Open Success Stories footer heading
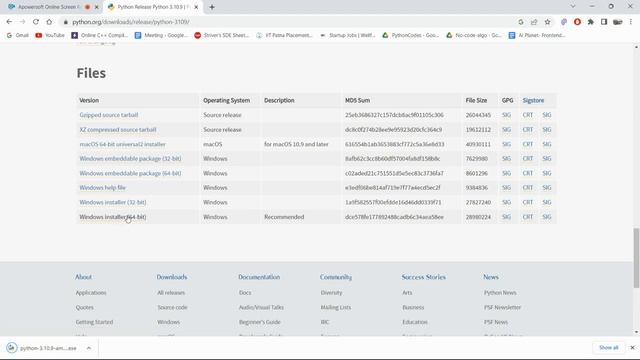Image resolution: width=640 pixels, height=360 pixels. (424, 277)
